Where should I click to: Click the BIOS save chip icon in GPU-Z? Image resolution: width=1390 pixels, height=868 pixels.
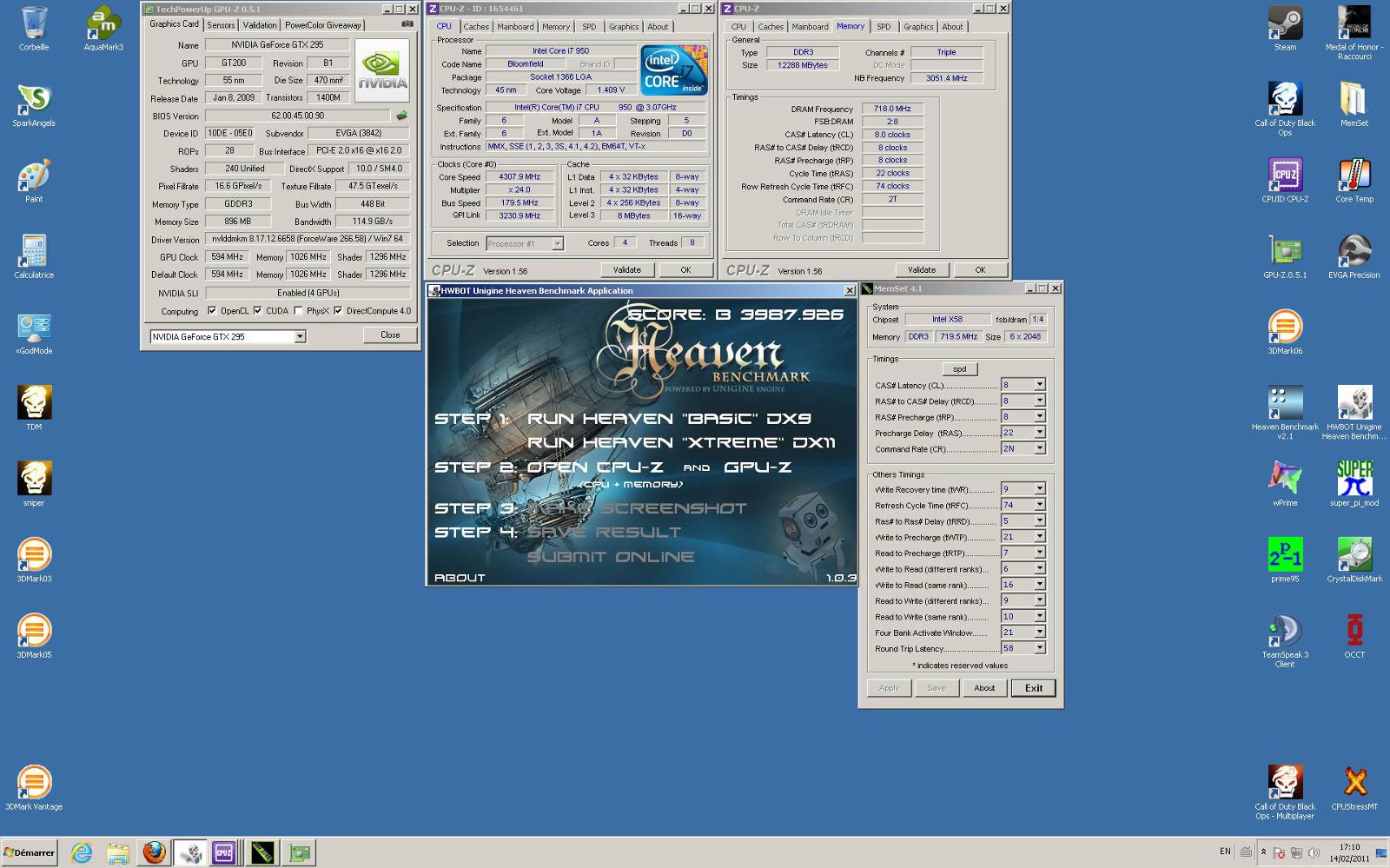[401, 116]
